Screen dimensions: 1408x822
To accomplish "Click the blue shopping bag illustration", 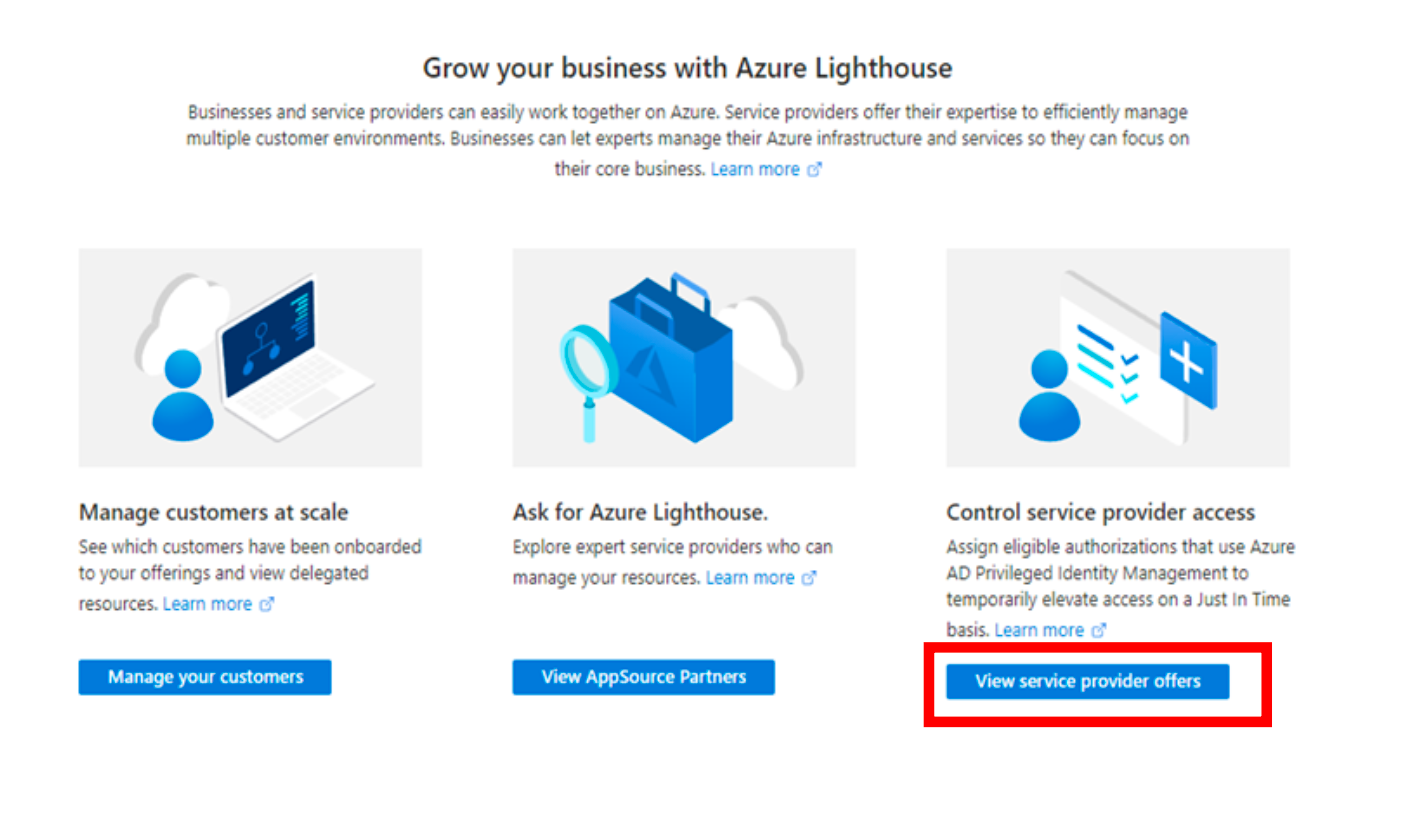I will coord(671,345).
